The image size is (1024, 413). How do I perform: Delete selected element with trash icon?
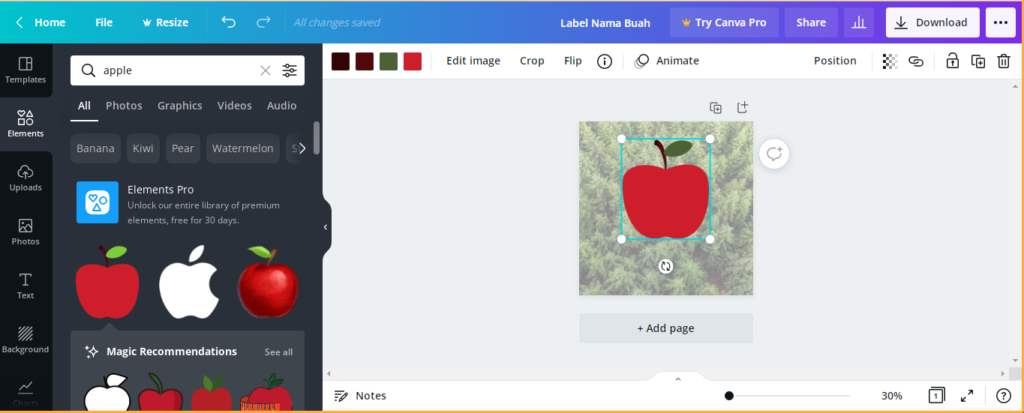point(1003,61)
